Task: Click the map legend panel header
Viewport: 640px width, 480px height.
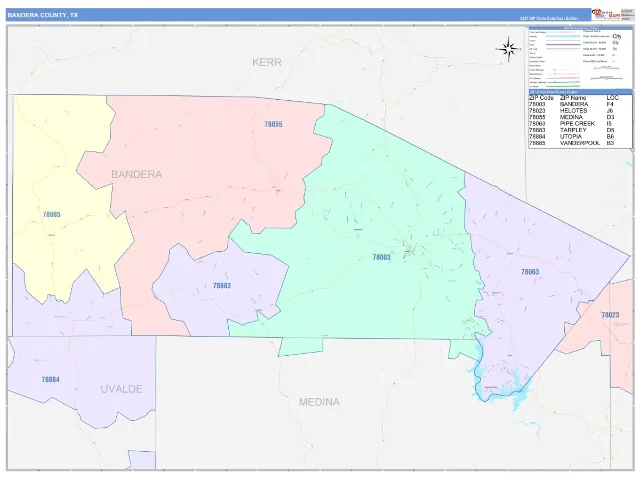Action: pos(580,28)
